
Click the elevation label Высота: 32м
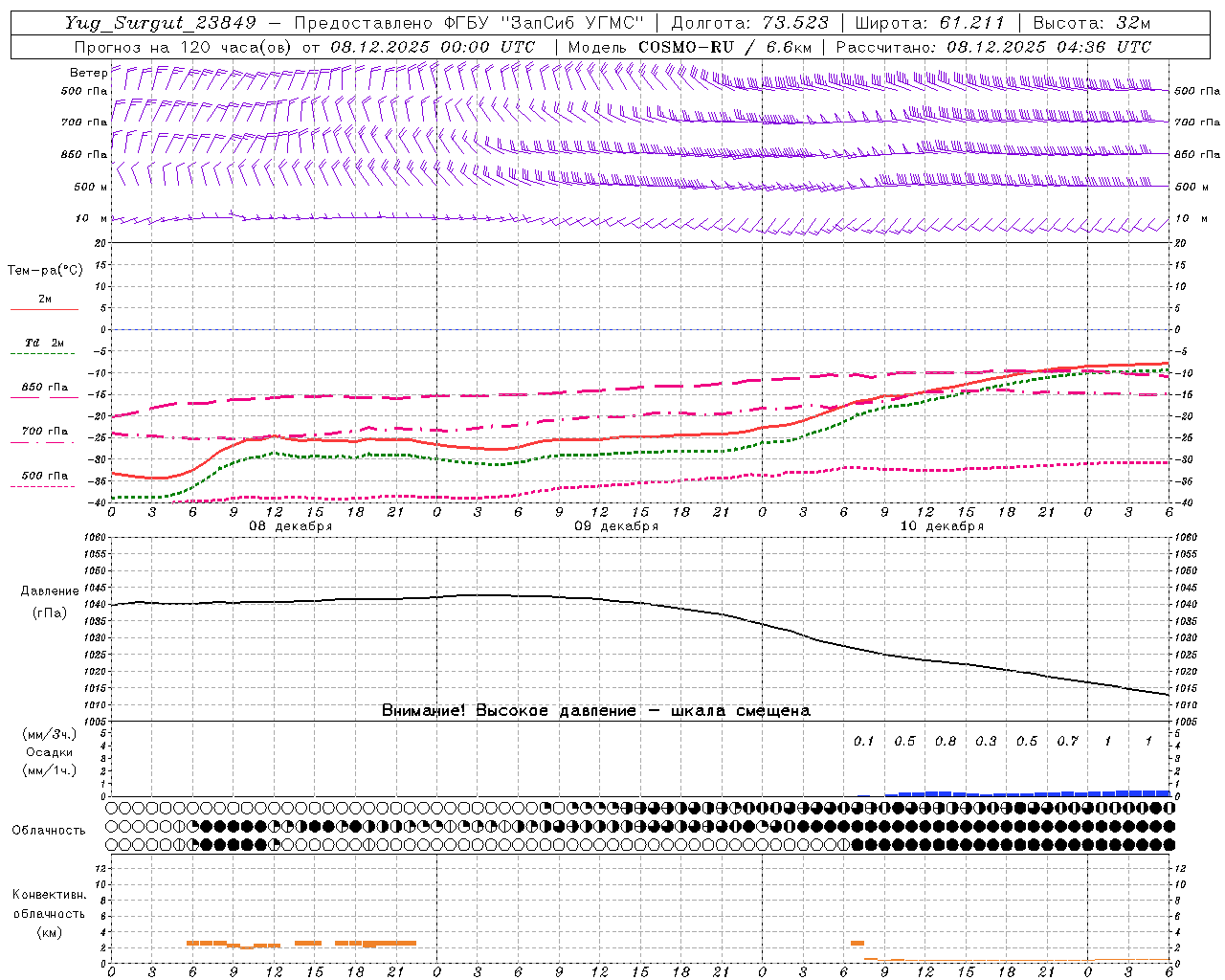point(1092,23)
